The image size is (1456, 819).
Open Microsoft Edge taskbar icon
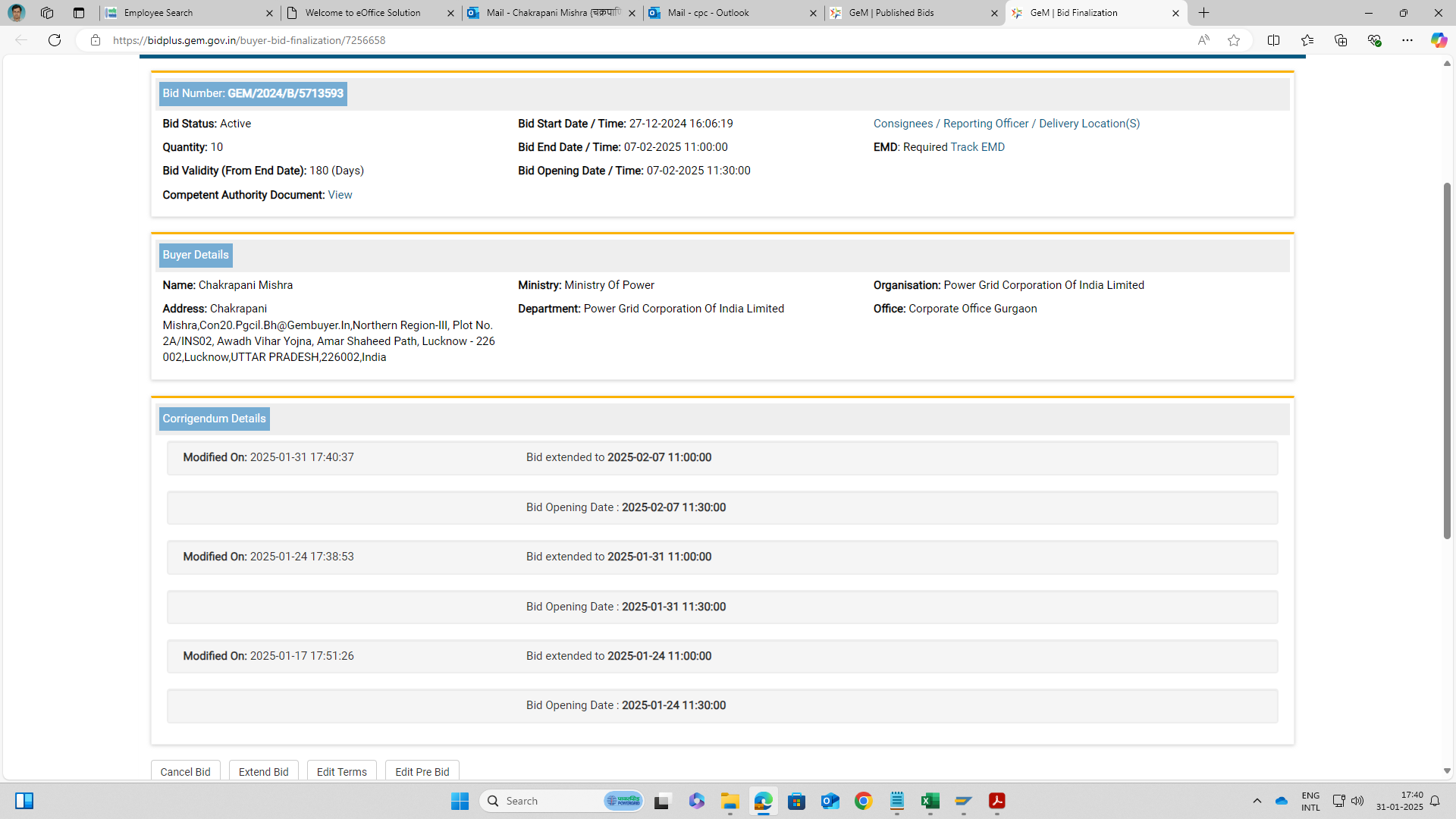[x=763, y=801]
